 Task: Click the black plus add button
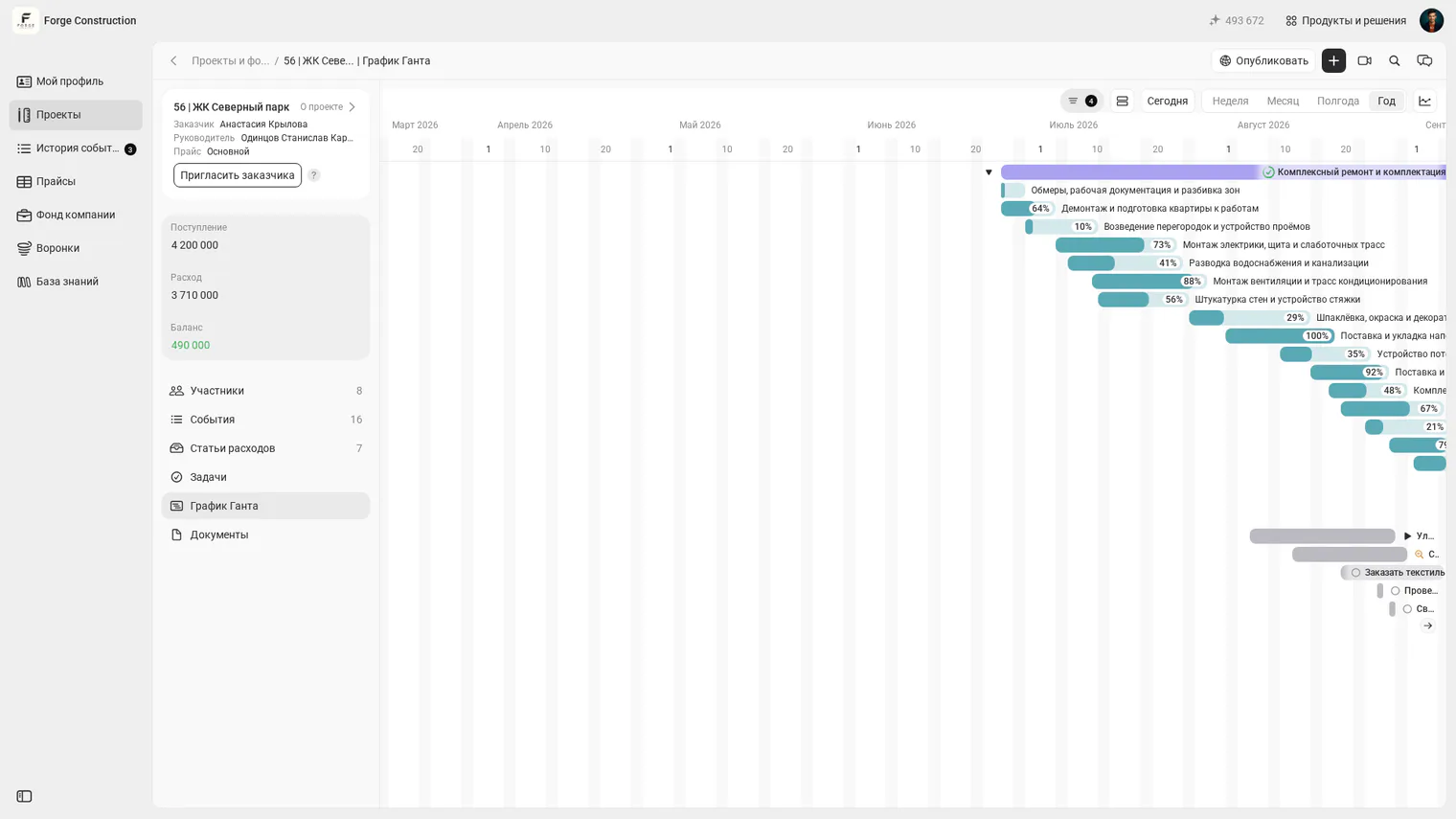click(1333, 60)
